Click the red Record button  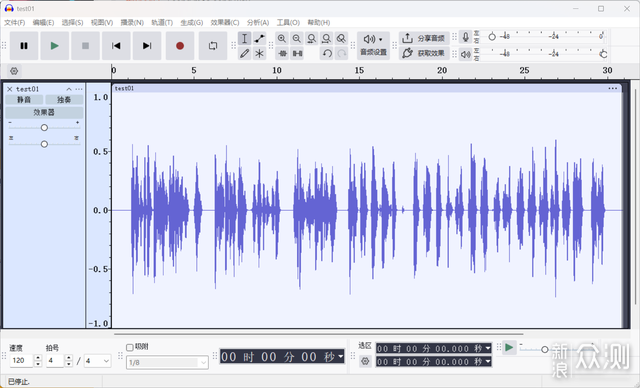[x=180, y=46]
